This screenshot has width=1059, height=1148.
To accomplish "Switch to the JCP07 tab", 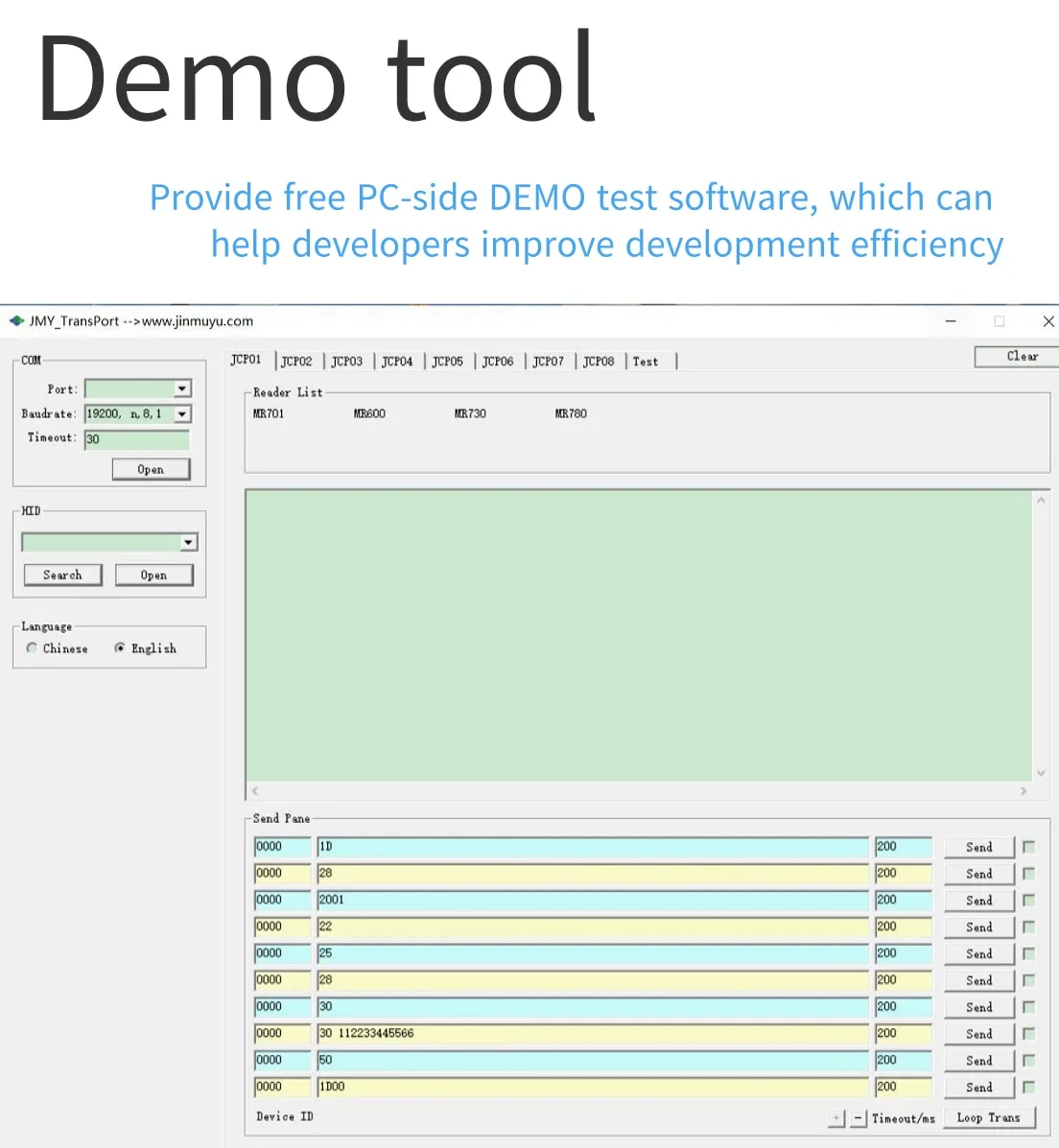I will click(x=549, y=361).
